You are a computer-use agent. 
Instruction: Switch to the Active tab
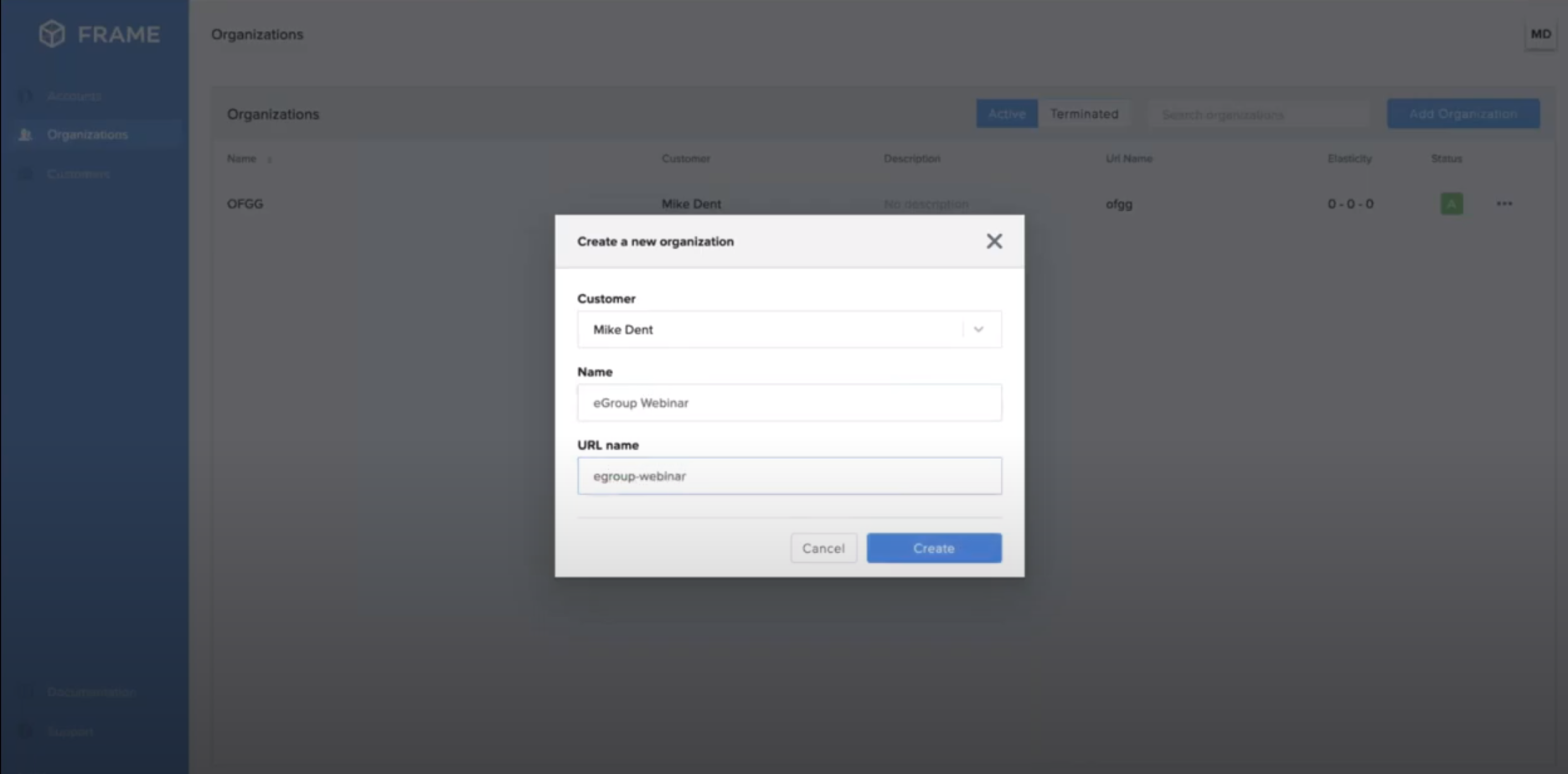(1007, 114)
